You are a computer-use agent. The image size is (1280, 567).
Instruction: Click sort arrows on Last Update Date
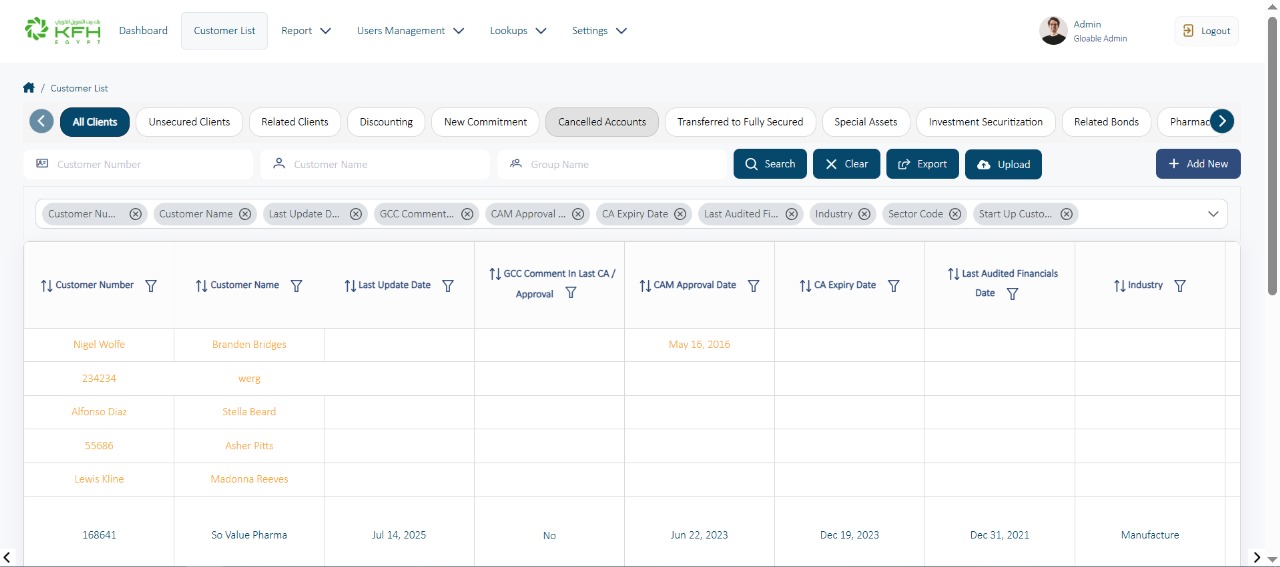point(350,286)
